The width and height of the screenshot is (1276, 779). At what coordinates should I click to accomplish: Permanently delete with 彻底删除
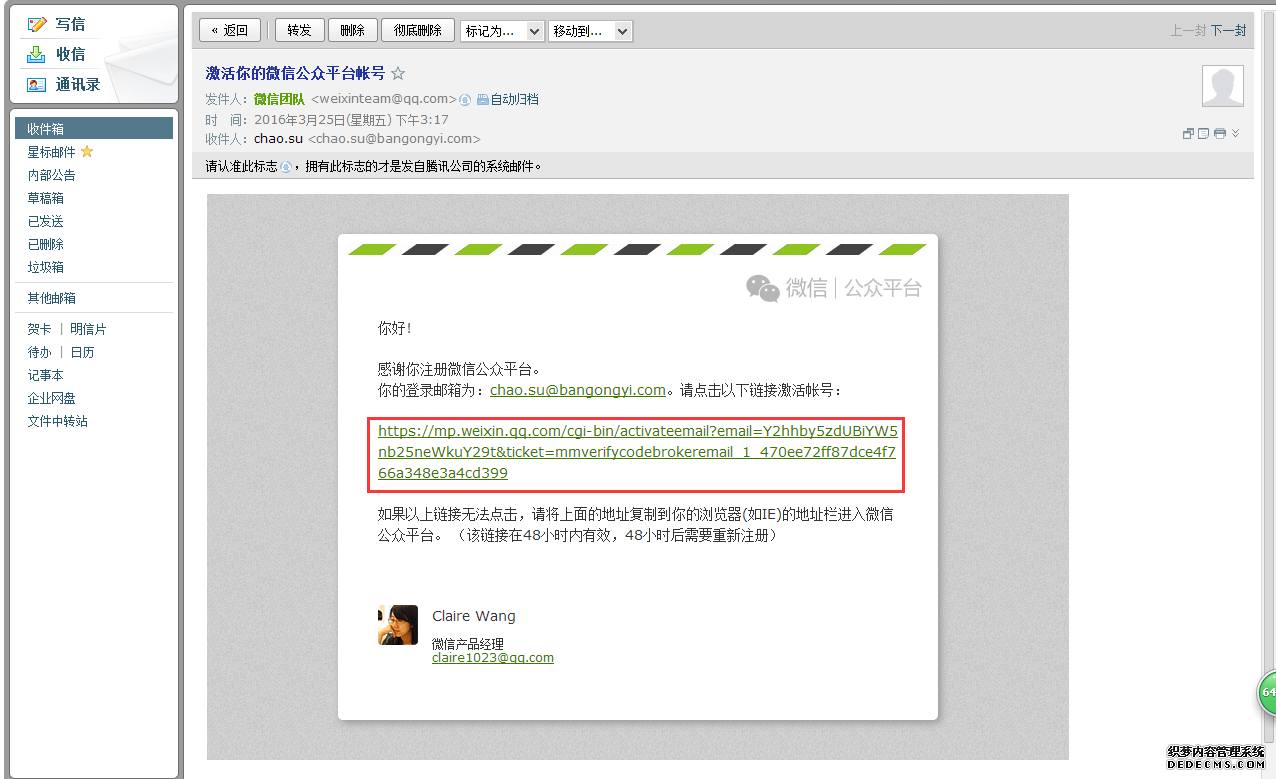click(x=418, y=31)
